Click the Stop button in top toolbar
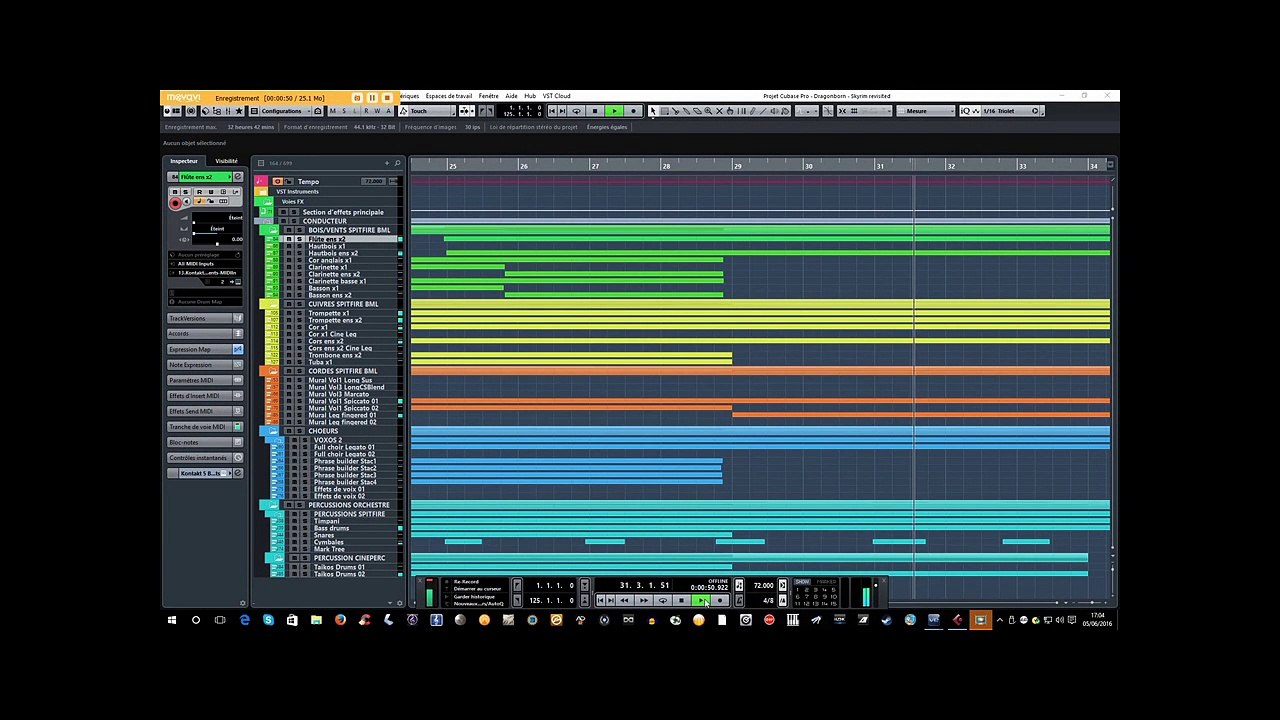The width and height of the screenshot is (1280, 720). coord(595,111)
